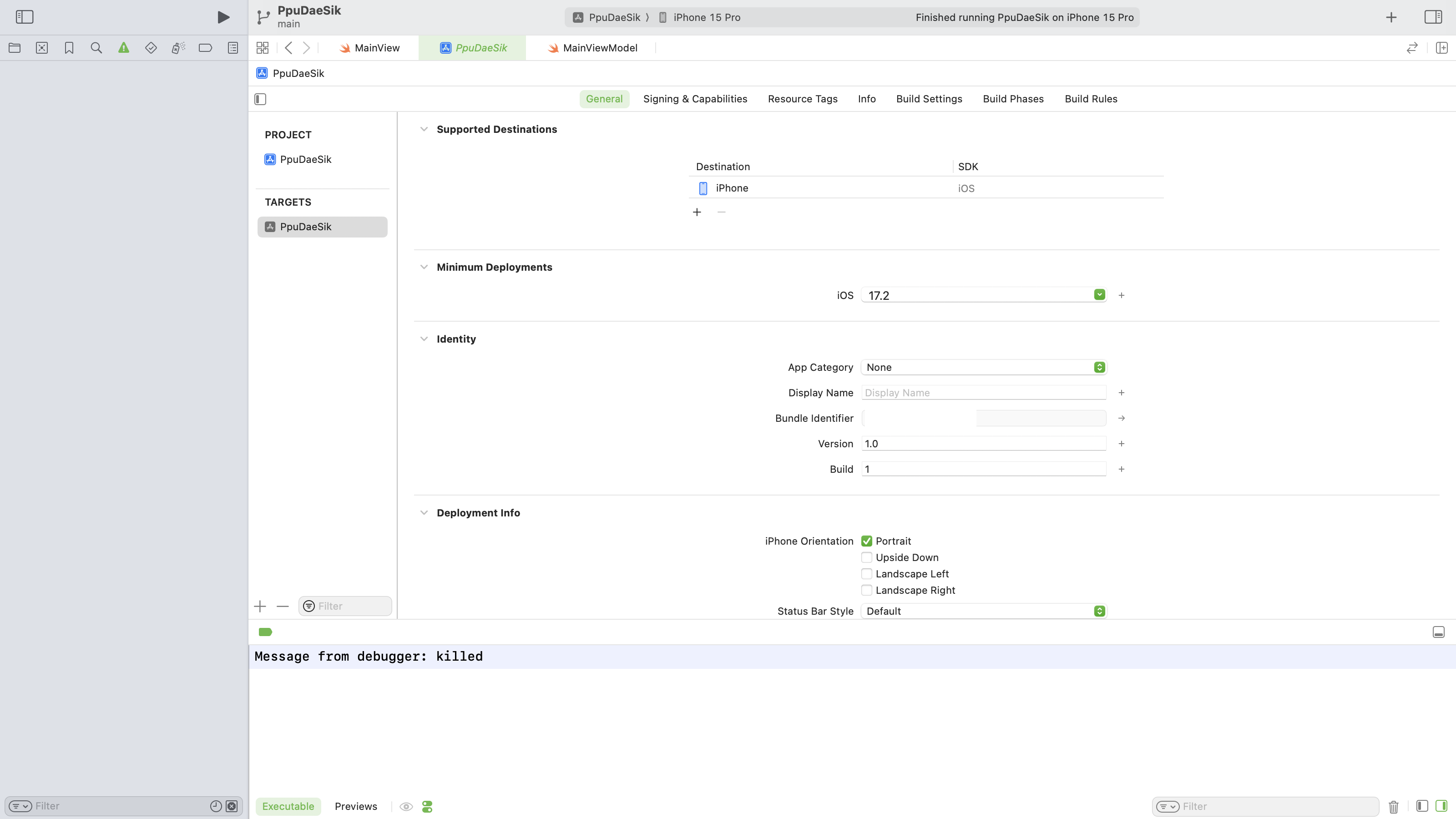The width and height of the screenshot is (1456, 819).
Task: Hide the debug area
Action: tap(1438, 632)
